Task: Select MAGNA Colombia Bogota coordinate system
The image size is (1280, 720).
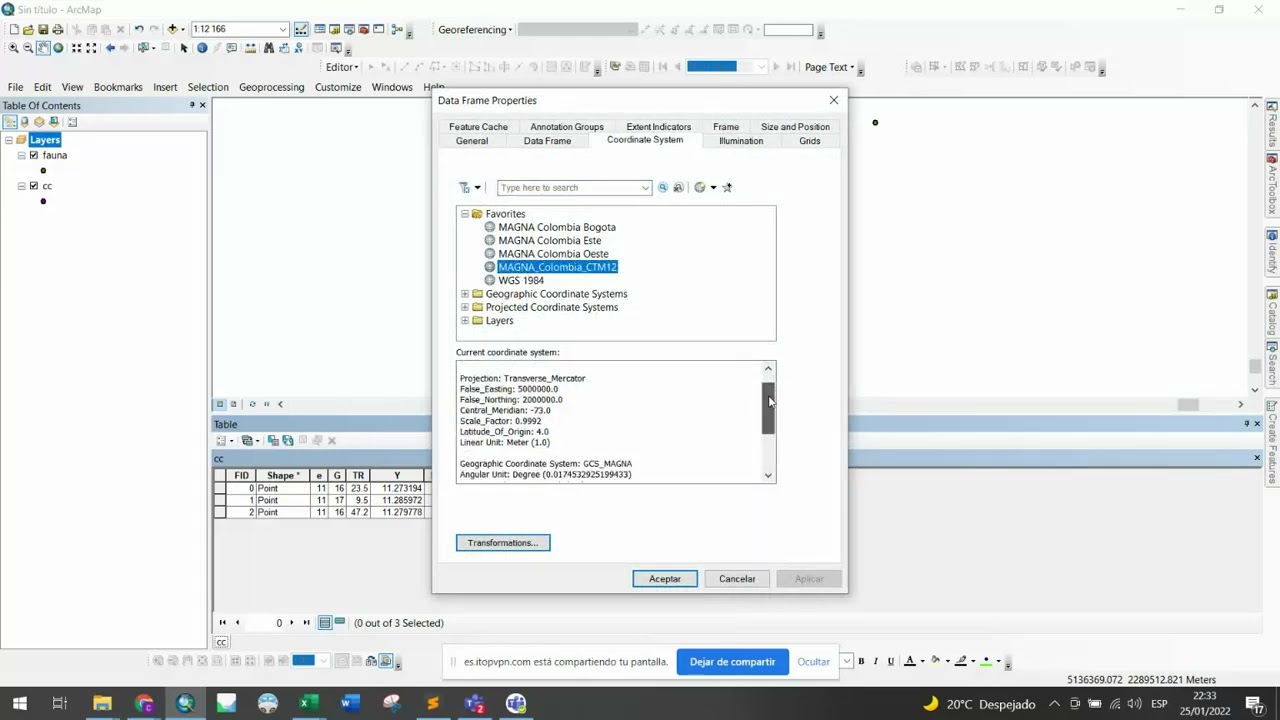Action: 557,227
